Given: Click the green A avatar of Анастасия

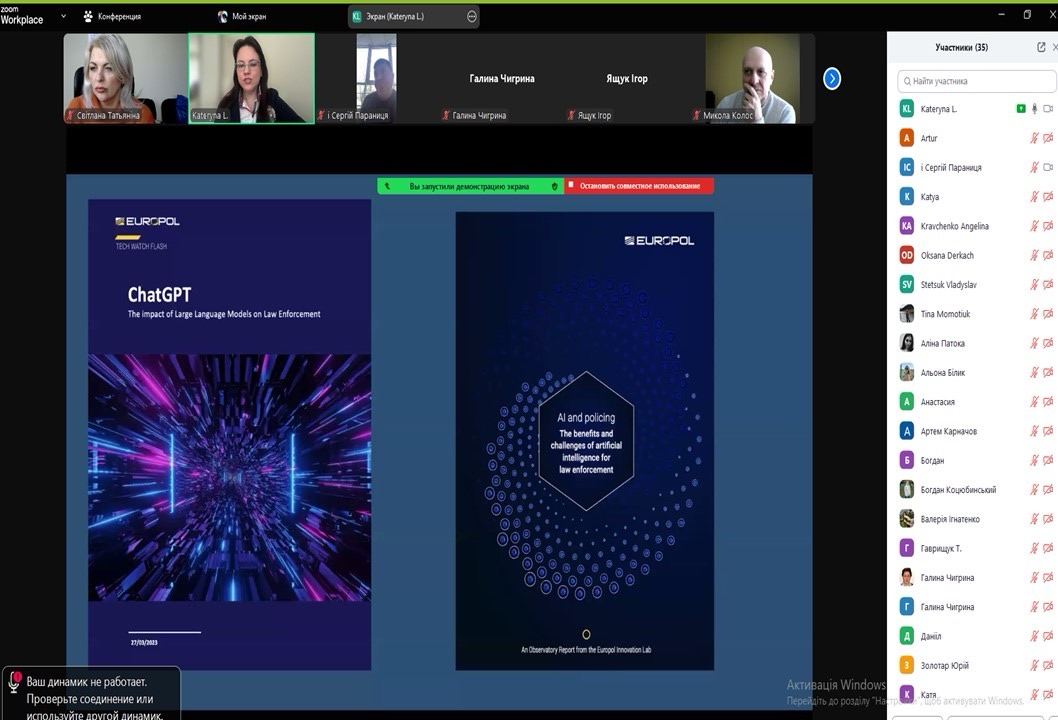Looking at the screenshot, I should pos(907,401).
